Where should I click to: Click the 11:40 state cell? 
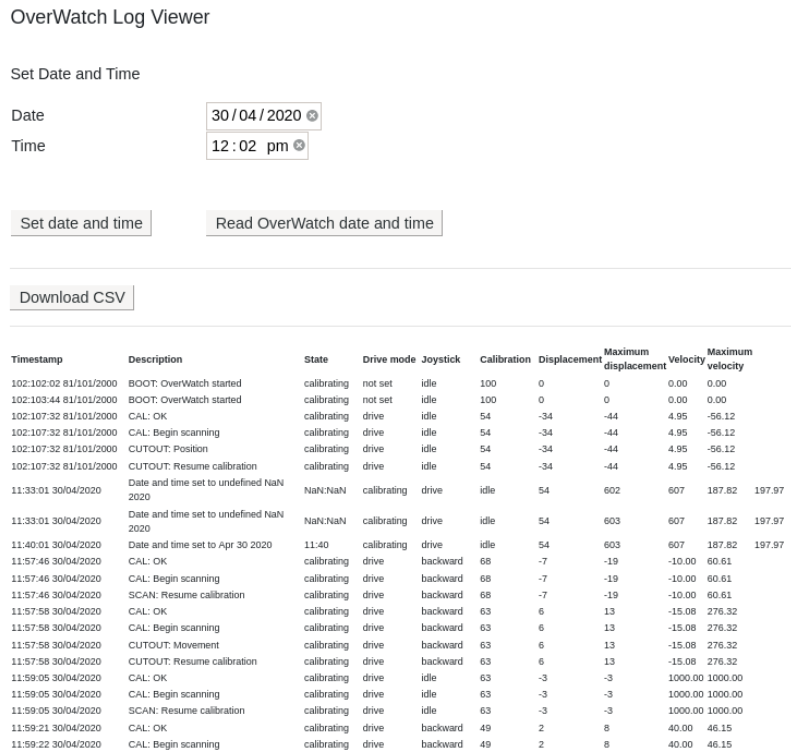(316, 545)
